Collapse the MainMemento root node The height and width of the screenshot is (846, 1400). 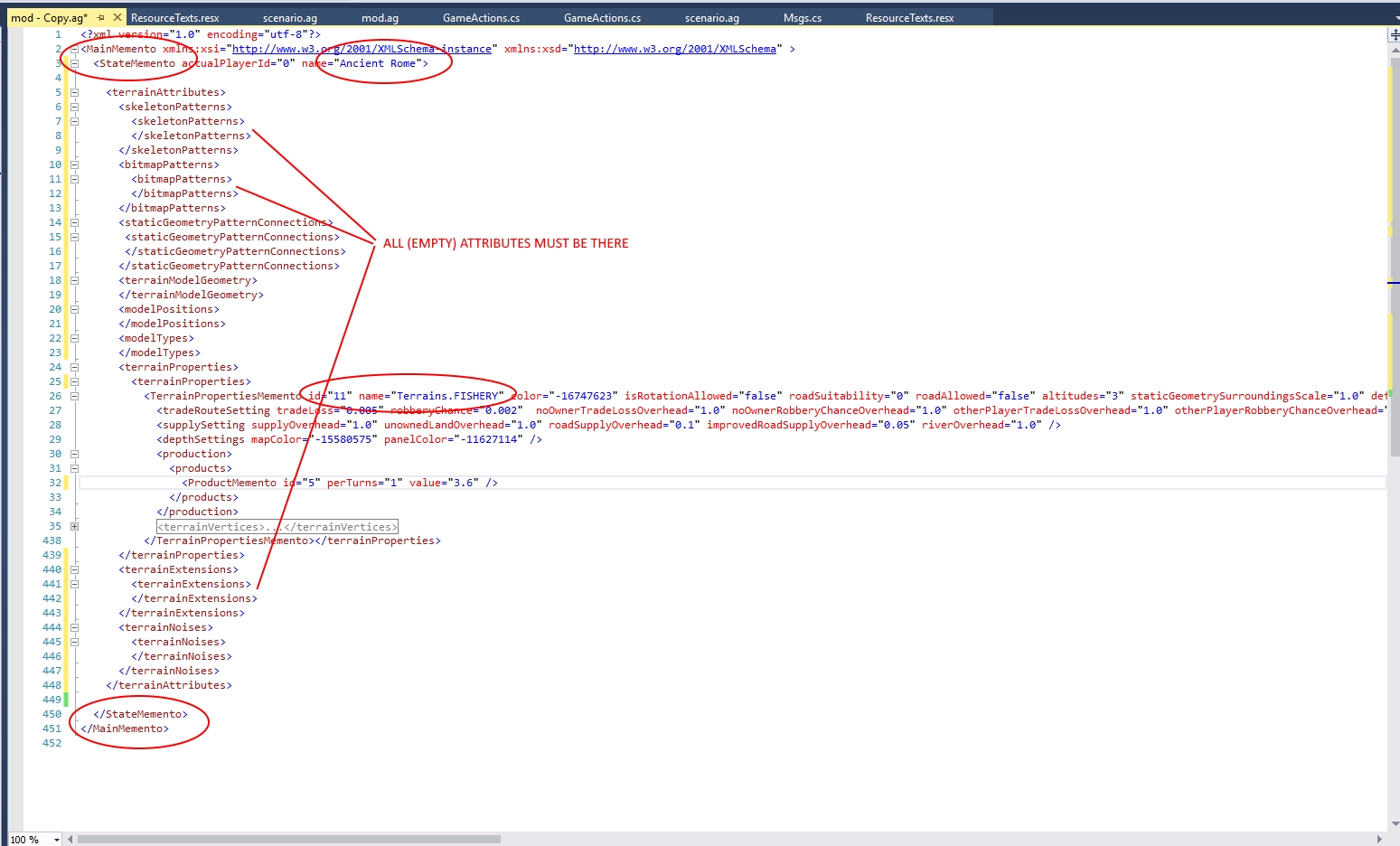coord(74,49)
